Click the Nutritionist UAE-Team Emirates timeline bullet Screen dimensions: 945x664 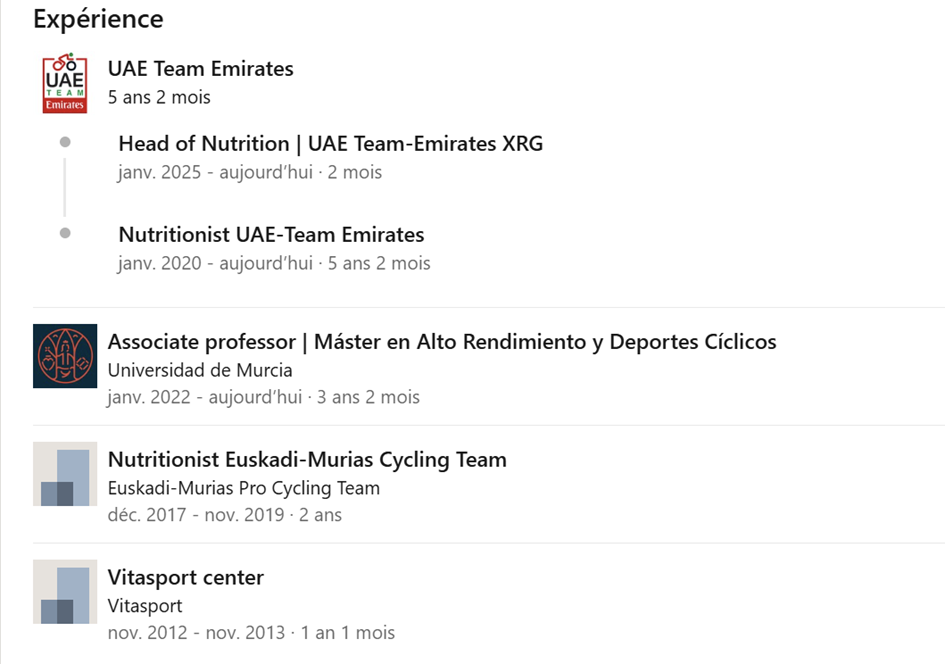click(65, 233)
